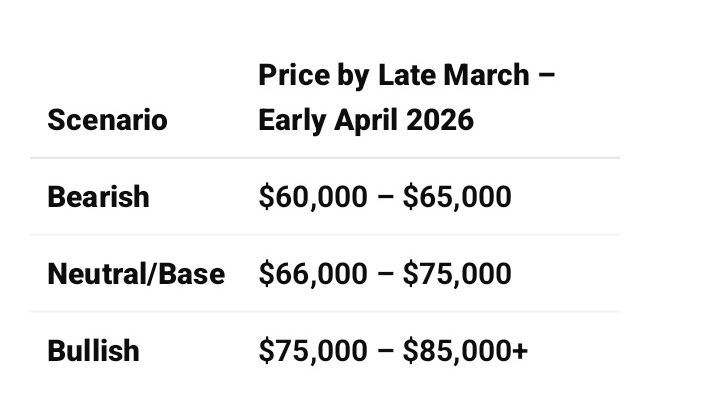Click divider between Neutral/Base and Bullish rows
Viewport: 720px width, 404px height.
[325, 312]
